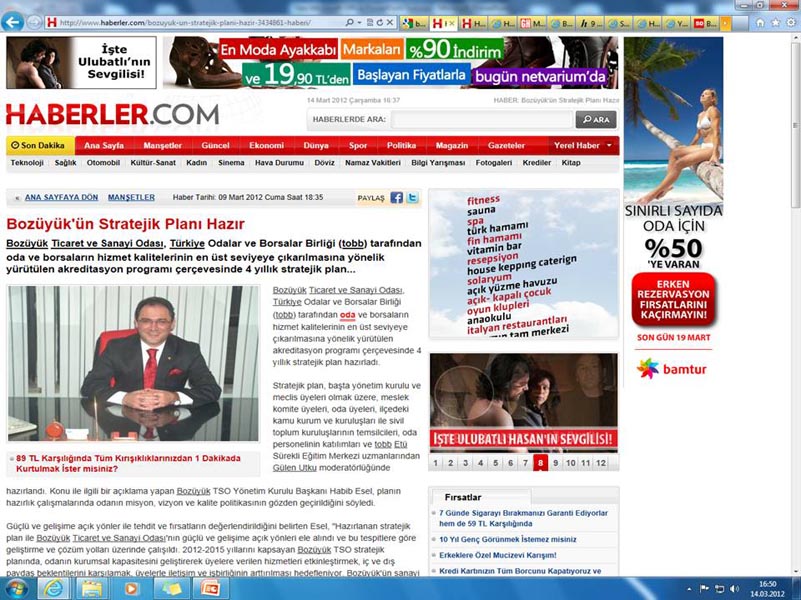Click ANA SAYFAYA DÖN link
This screenshot has height=600, width=801.
61,198
